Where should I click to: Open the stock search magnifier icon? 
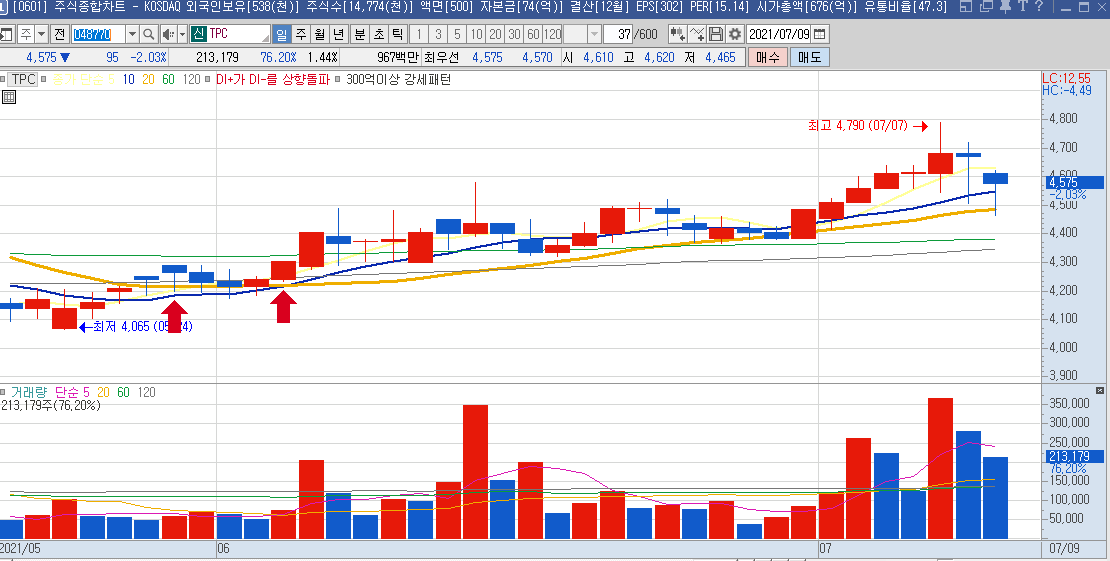pyautogui.click(x=149, y=34)
